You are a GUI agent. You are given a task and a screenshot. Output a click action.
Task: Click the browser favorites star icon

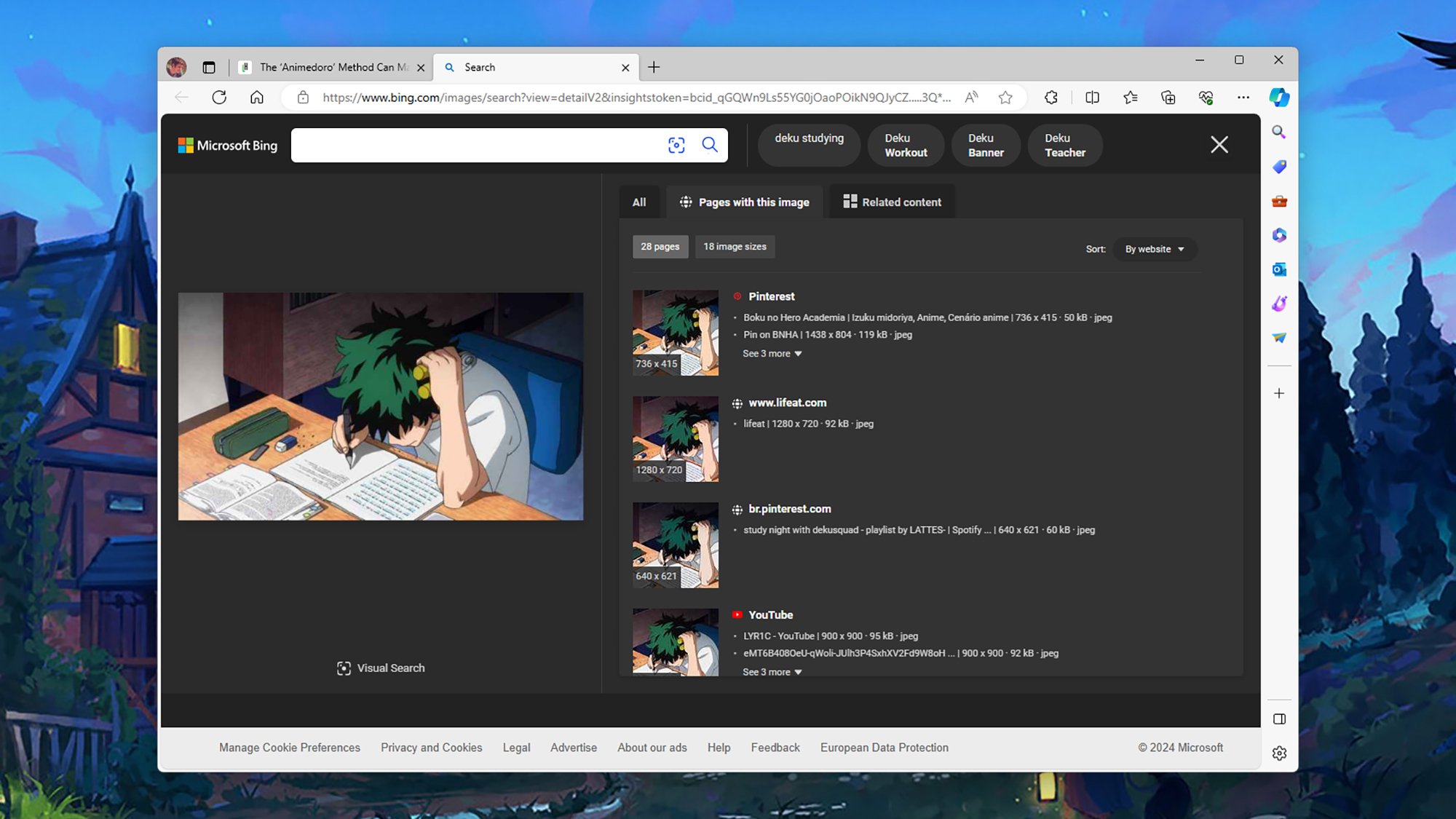point(1006,97)
